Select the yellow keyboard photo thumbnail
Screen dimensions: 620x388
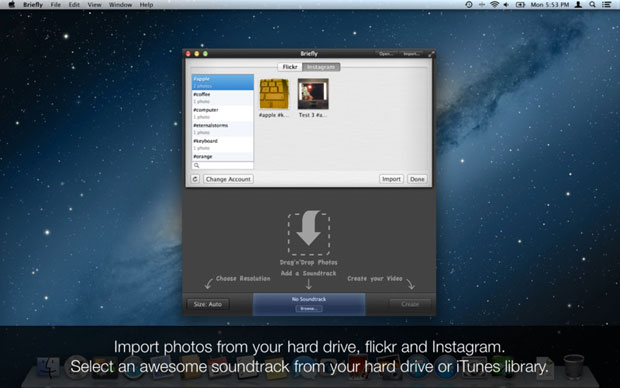[x=274, y=94]
